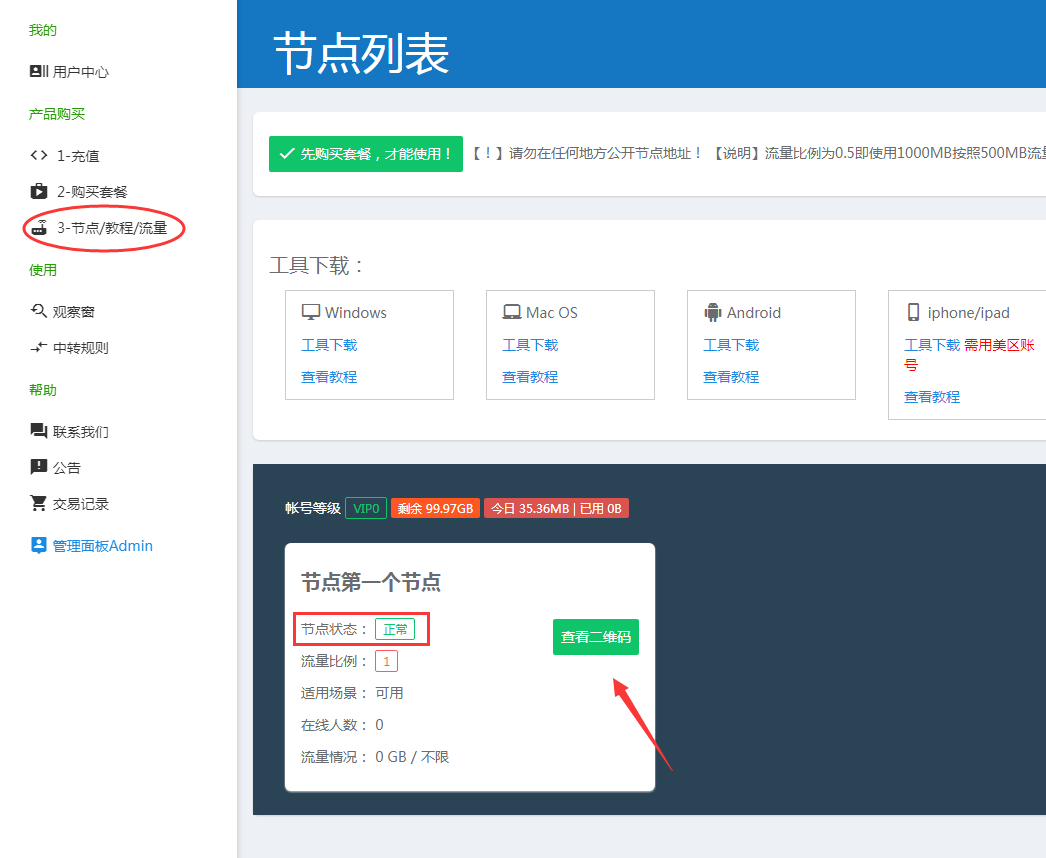
Task: Click the 用户中心 person icon
Action: point(34,71)
